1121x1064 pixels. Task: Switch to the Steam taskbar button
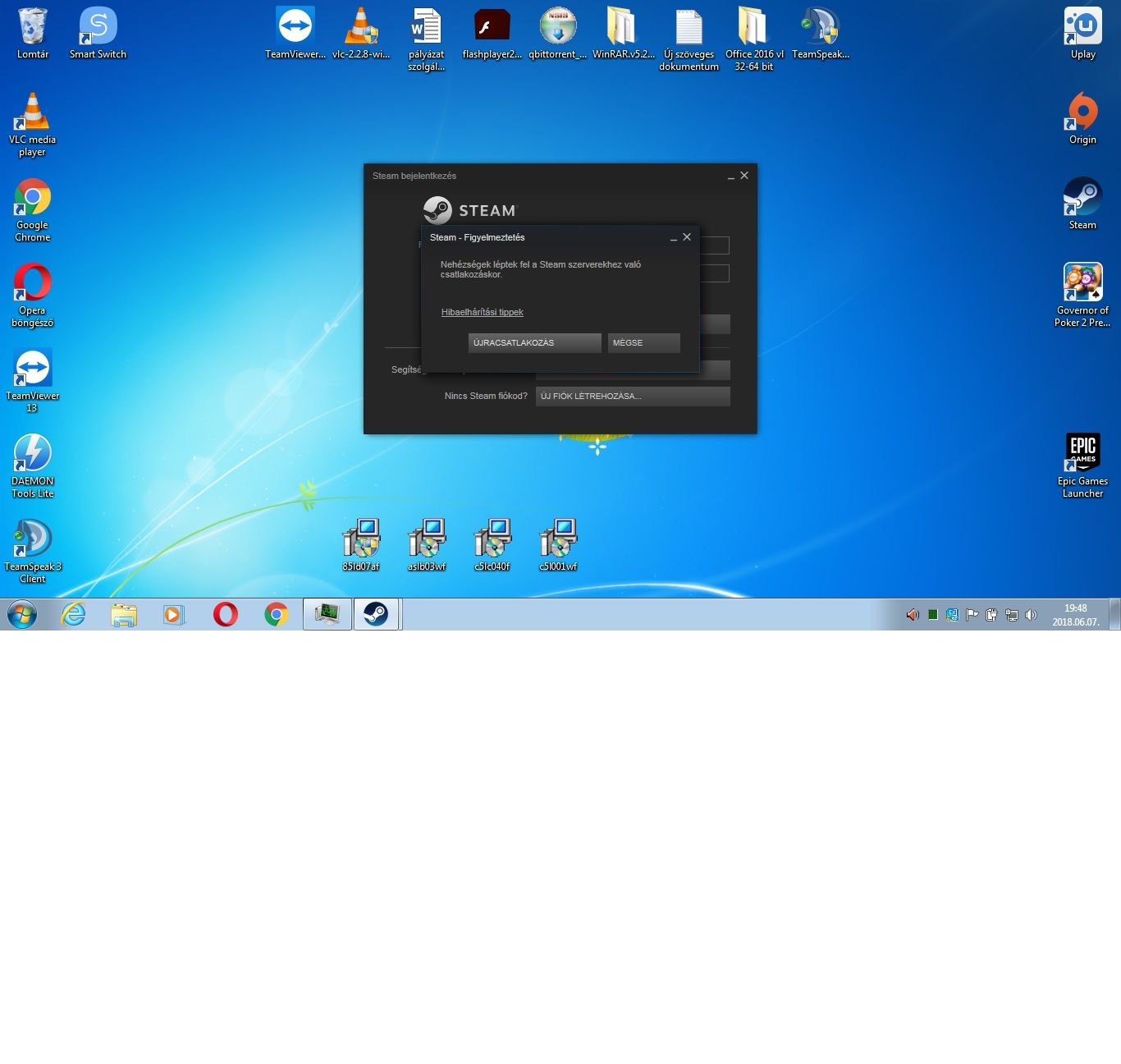pyautogui.click(x=377, y=614)
